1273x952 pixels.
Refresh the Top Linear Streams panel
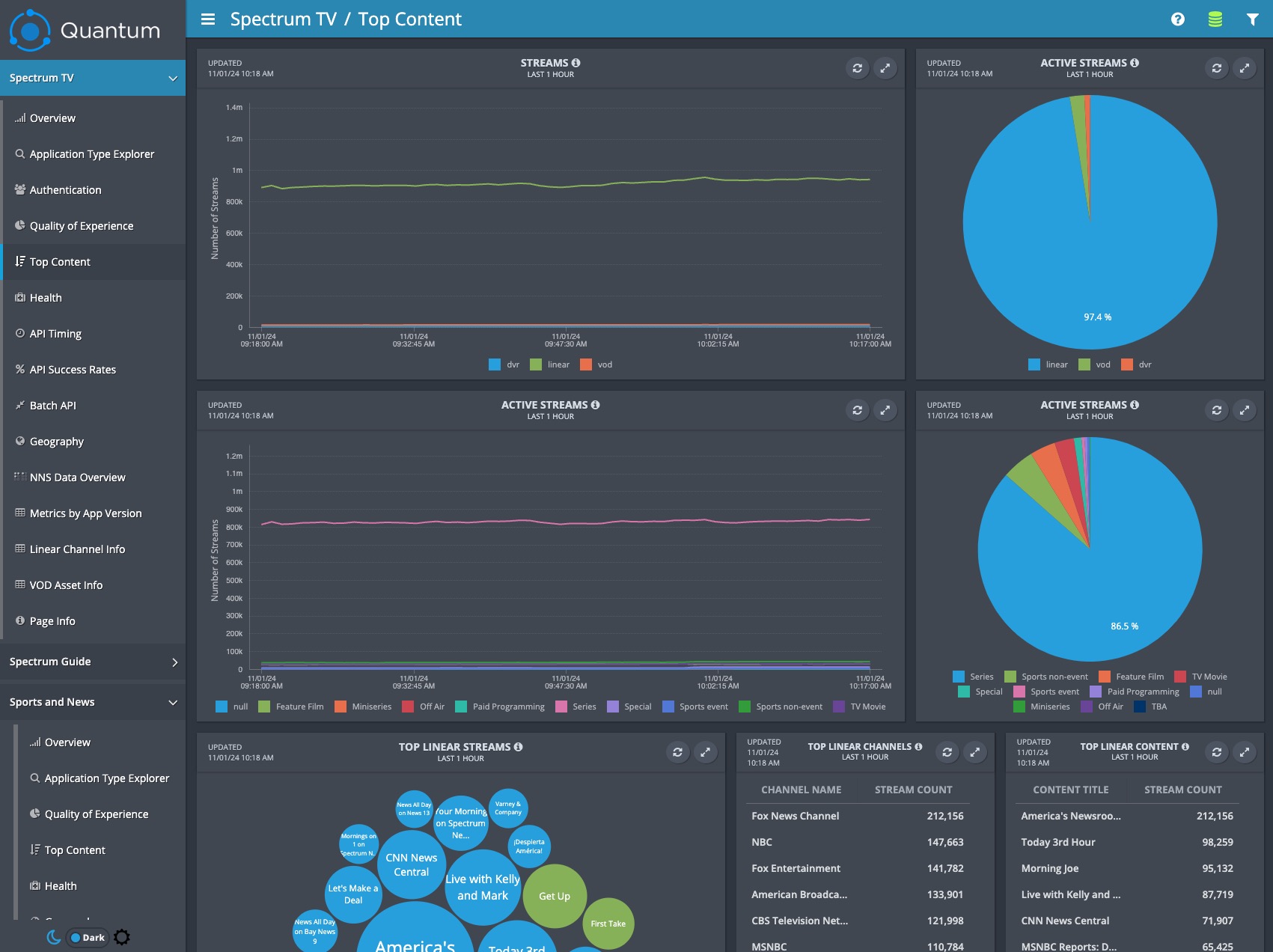click(678, 752)
